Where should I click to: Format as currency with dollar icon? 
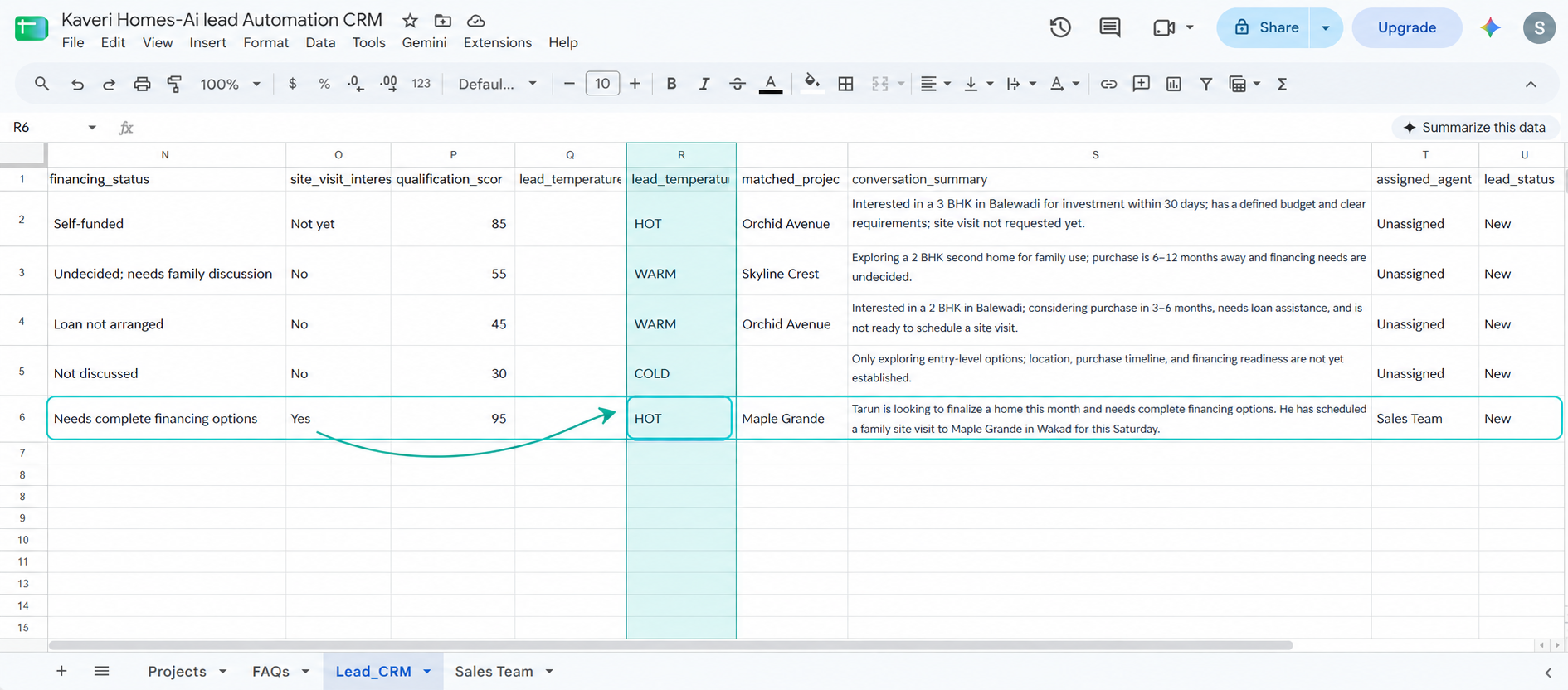point(292,84)
